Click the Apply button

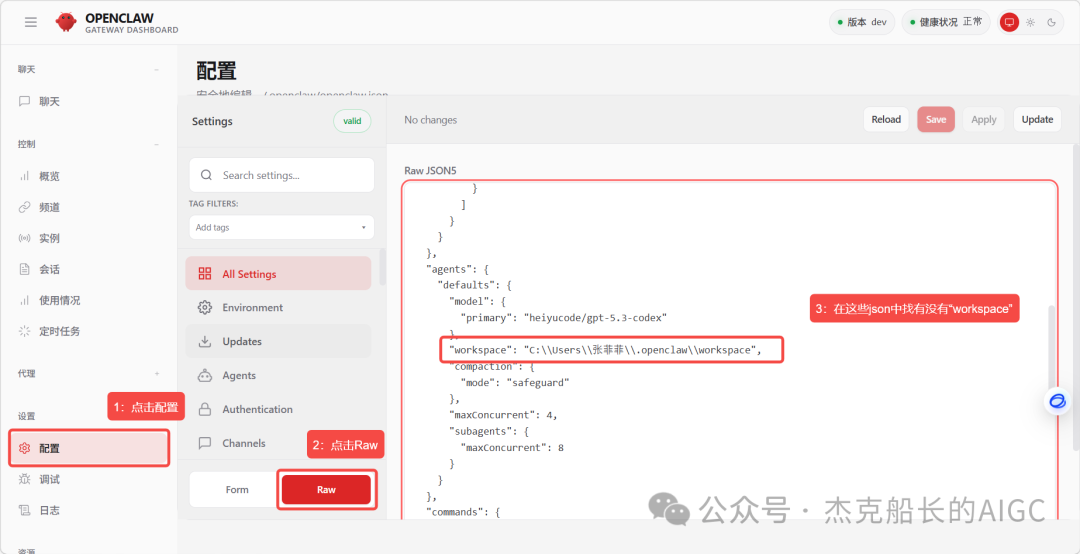(984, 119)
